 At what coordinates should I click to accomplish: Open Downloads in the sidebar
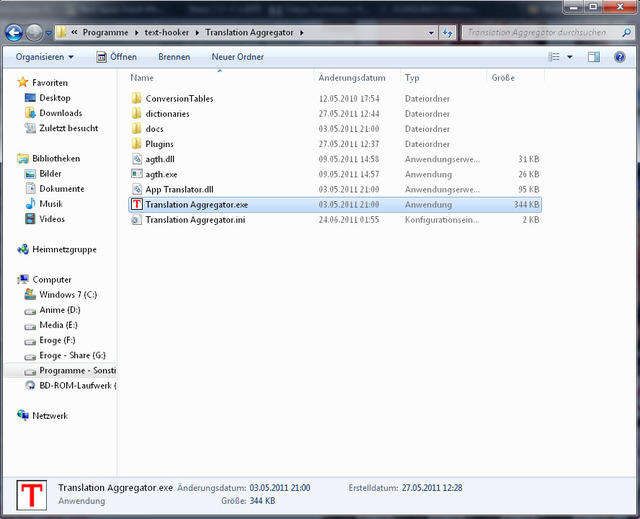tap(60, 113)
